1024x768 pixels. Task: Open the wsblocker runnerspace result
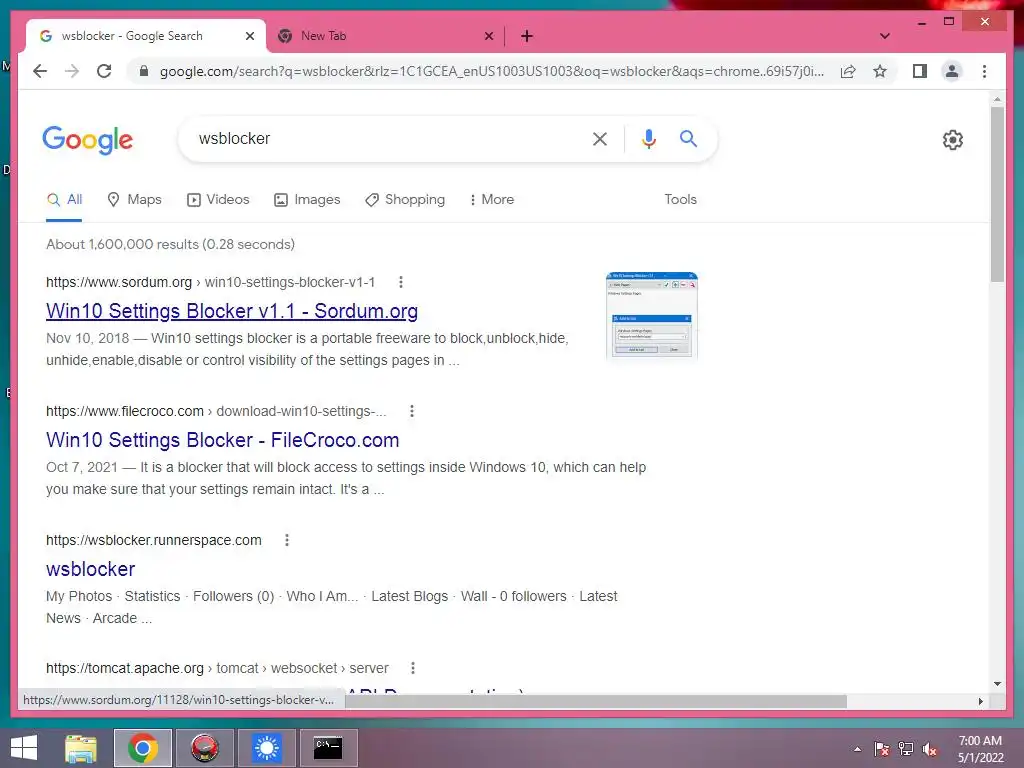coord(91,569)
